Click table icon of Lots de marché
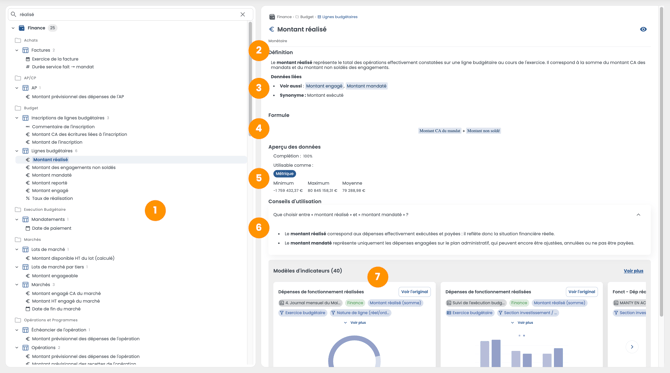Image resolution: width=670 pixels, height=373 pixels. click(26, 249)
